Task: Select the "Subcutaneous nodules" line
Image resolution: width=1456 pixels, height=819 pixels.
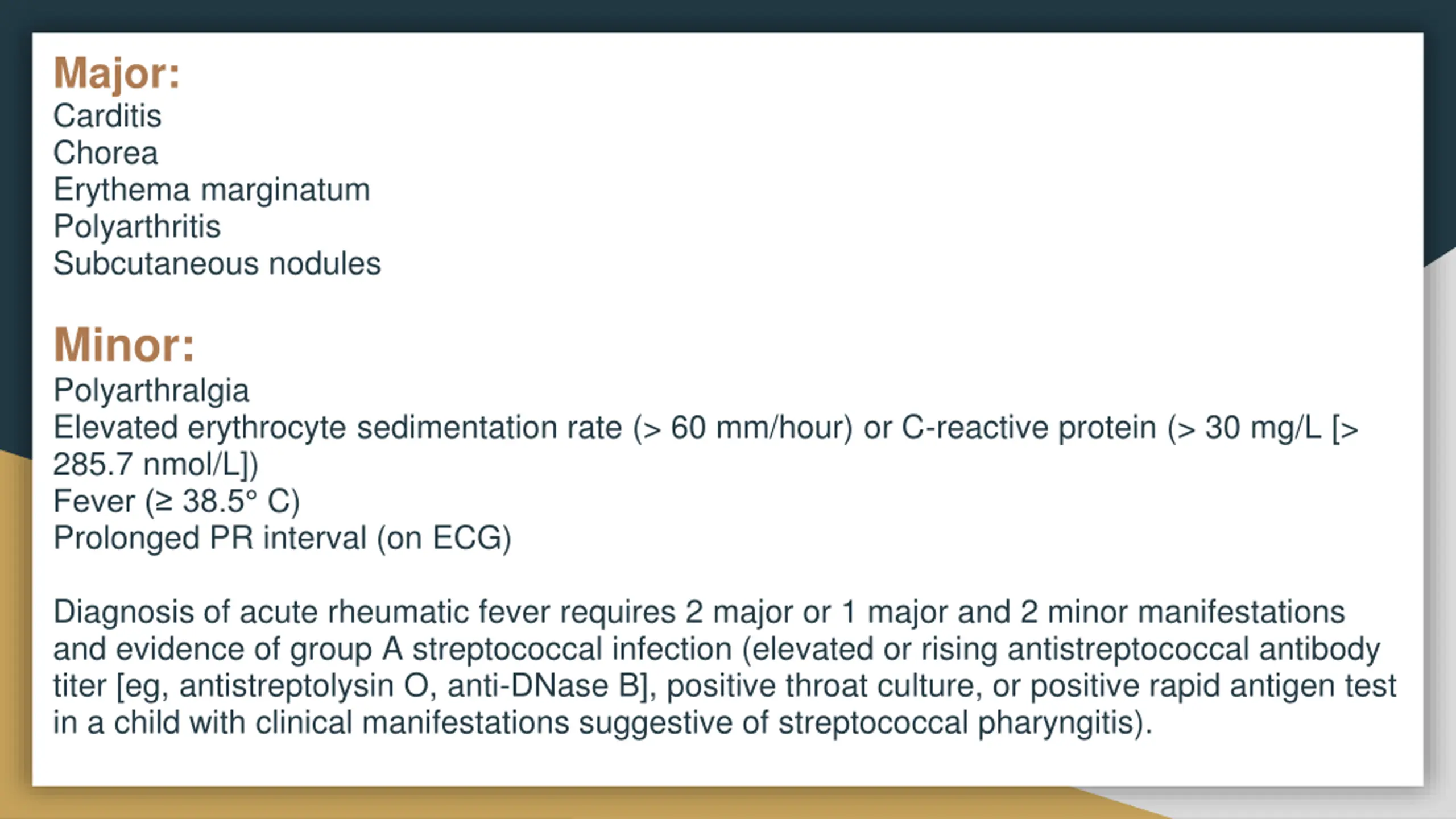Action: tap(217, 263)
